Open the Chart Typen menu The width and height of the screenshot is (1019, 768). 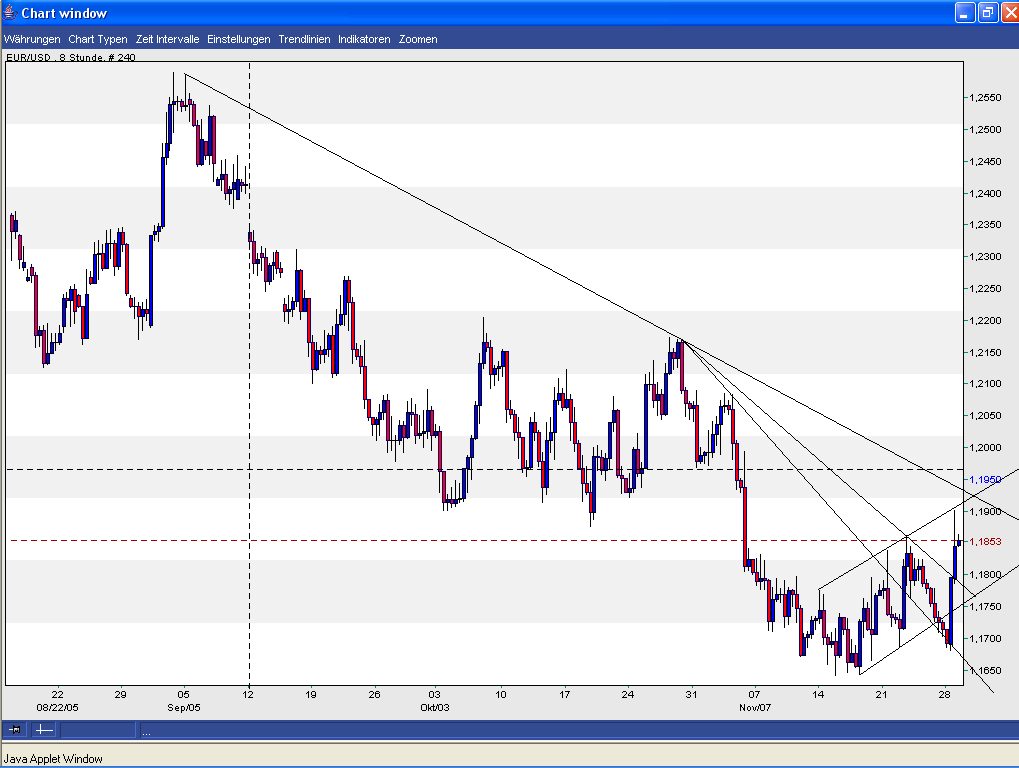tap(96, 39)
